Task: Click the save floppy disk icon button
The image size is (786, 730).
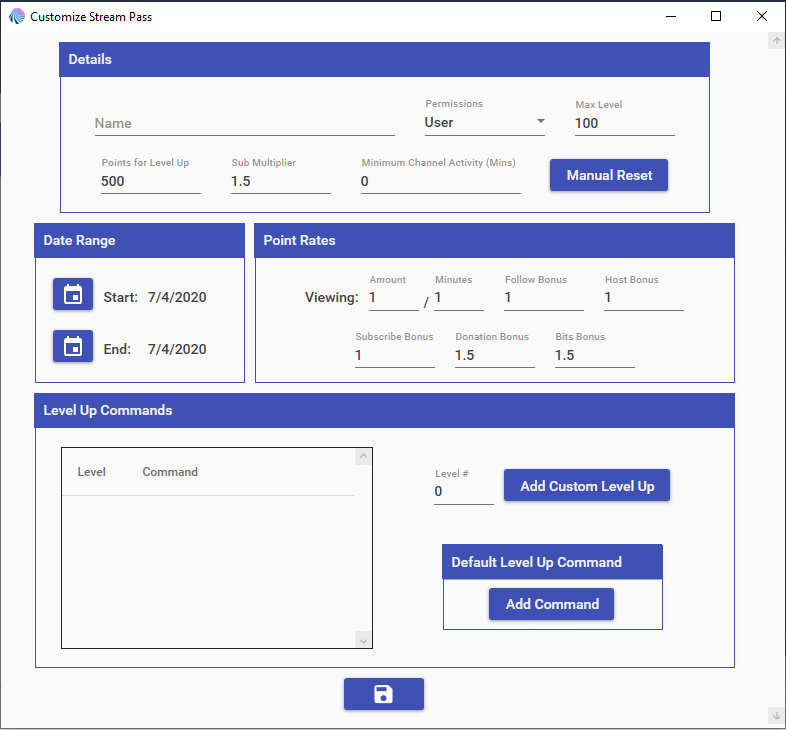Action: tap(383, 694)
